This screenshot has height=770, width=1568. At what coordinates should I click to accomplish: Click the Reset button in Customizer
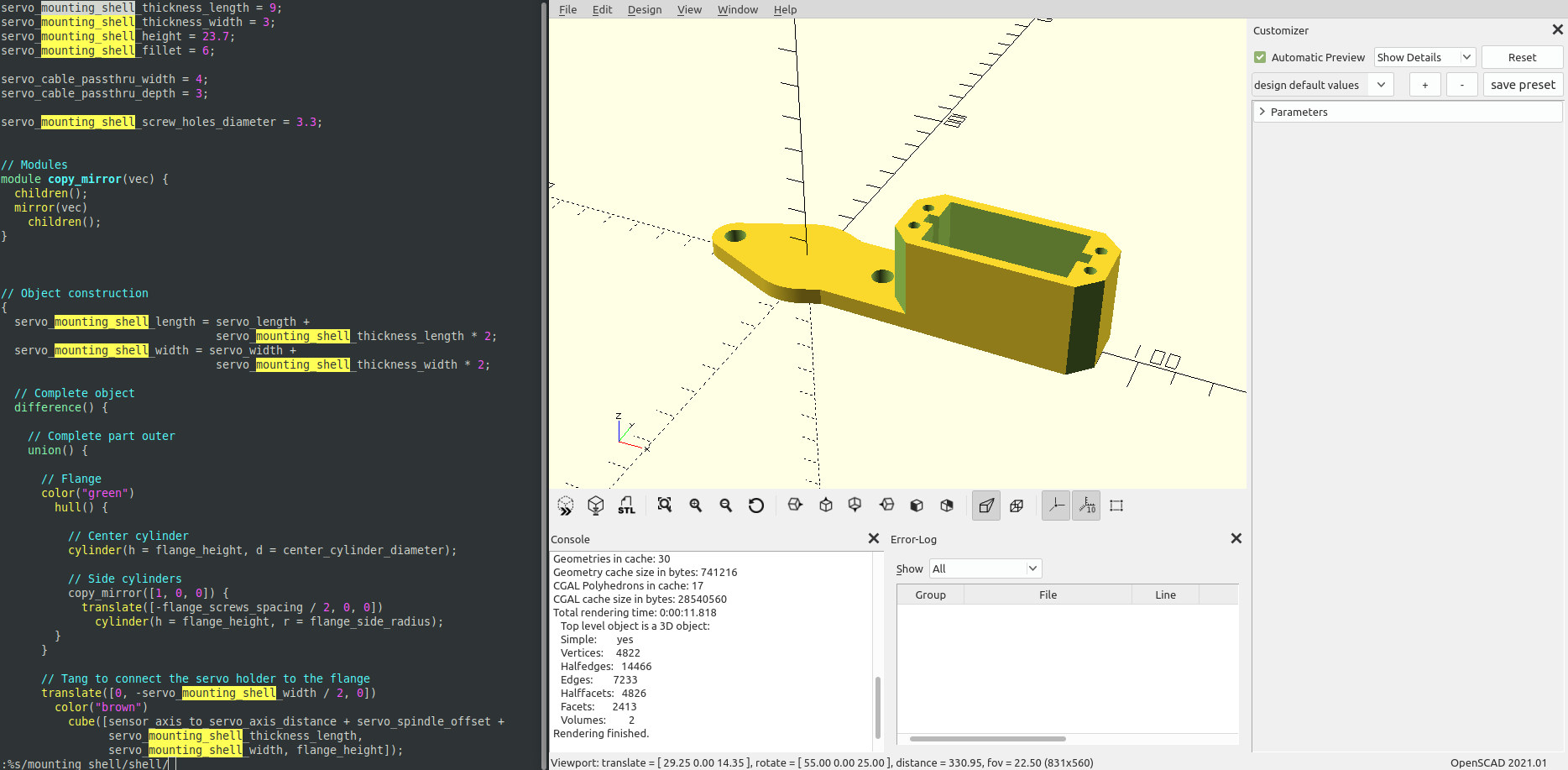click(x=1522, y=57)
